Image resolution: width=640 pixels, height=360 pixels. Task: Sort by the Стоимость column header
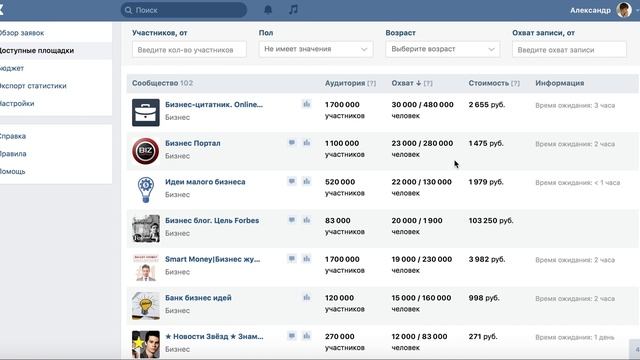pos(489,83)
